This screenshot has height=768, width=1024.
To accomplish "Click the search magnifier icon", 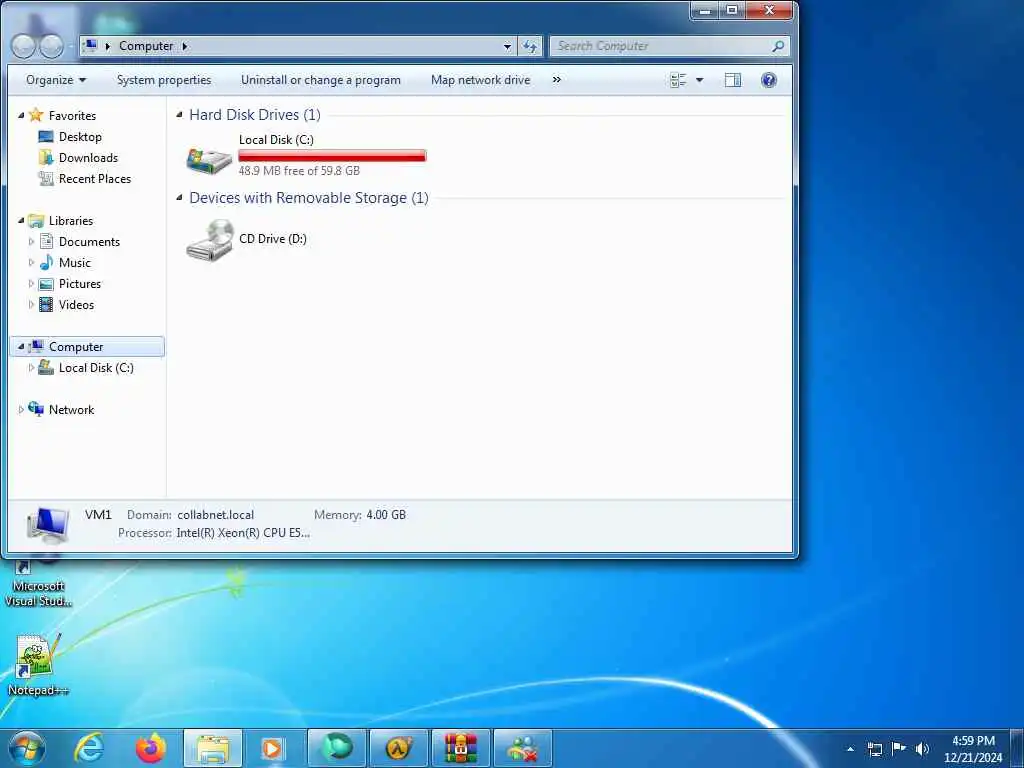I will (x=777, y=46).
